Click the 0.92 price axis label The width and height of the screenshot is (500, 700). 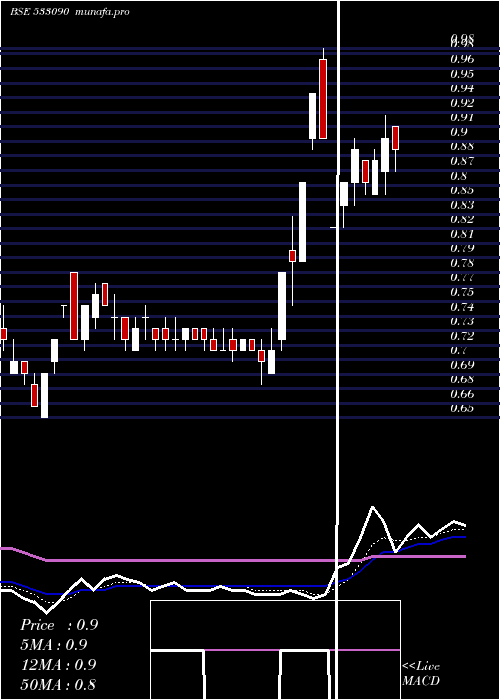coord(462,102)
